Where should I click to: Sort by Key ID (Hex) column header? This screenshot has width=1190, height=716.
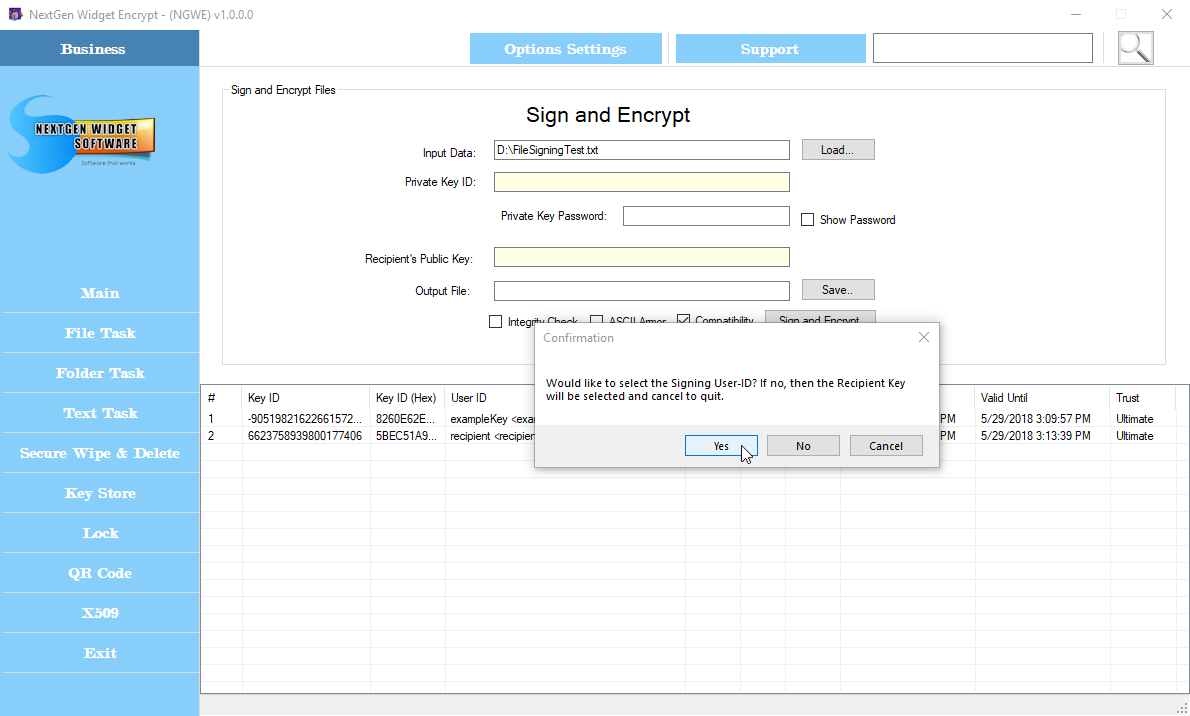pyautogui.click(x=406, y=398)
